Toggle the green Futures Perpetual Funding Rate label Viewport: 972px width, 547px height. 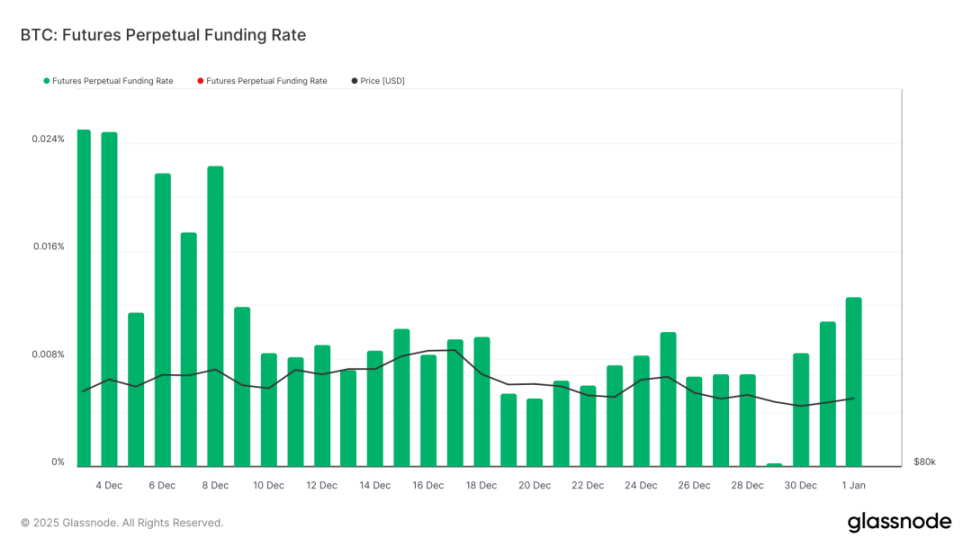pos(112,81)
